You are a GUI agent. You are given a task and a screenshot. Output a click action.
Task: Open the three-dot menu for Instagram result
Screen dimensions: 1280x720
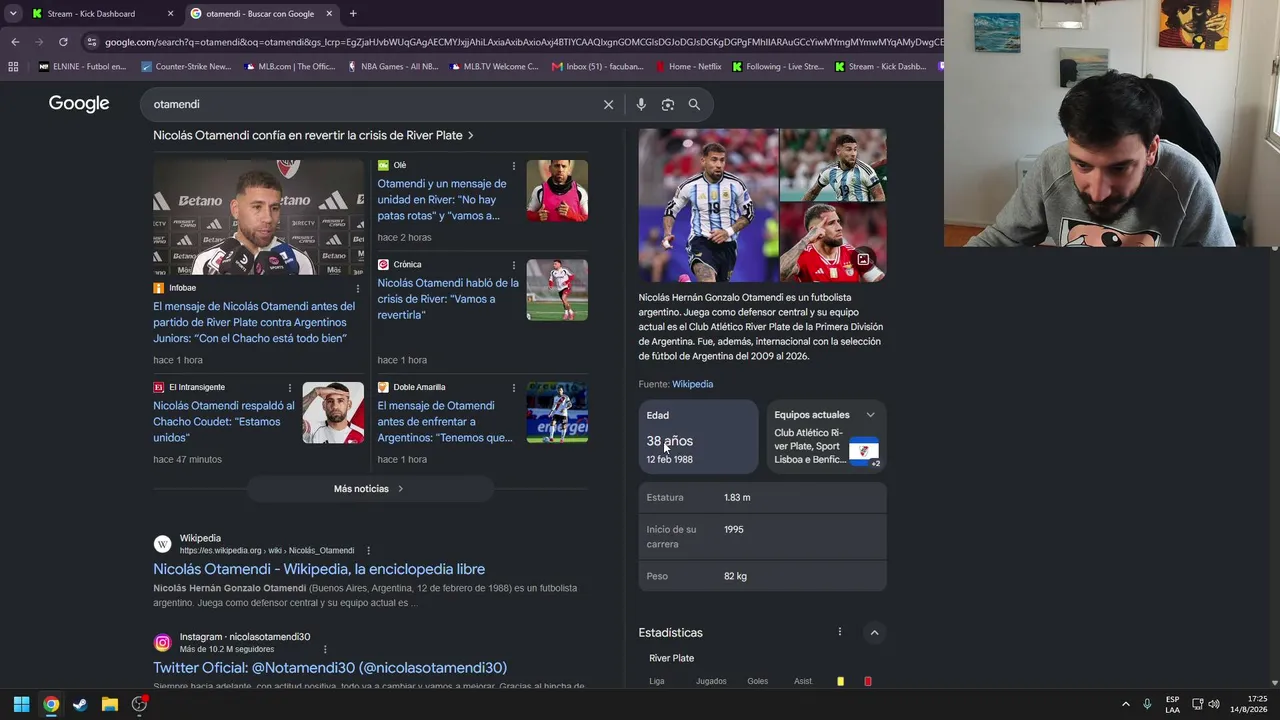click(325, 649)
